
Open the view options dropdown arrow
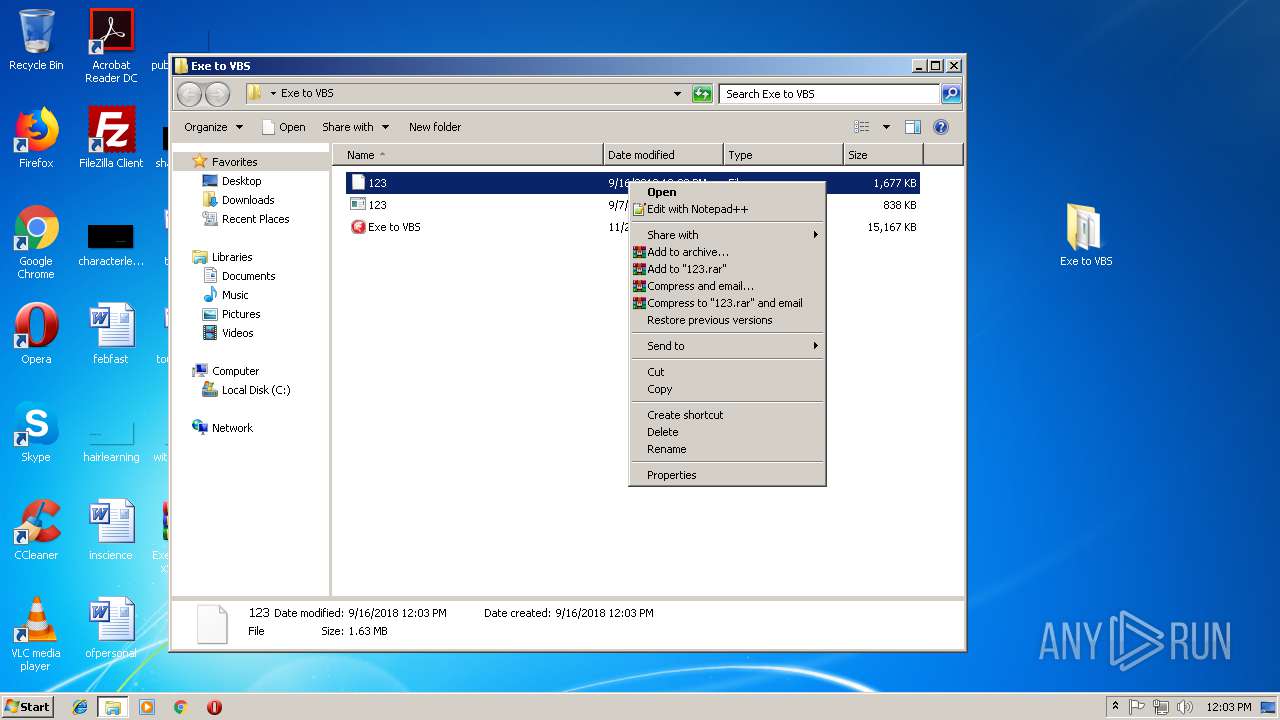point(886,127)
